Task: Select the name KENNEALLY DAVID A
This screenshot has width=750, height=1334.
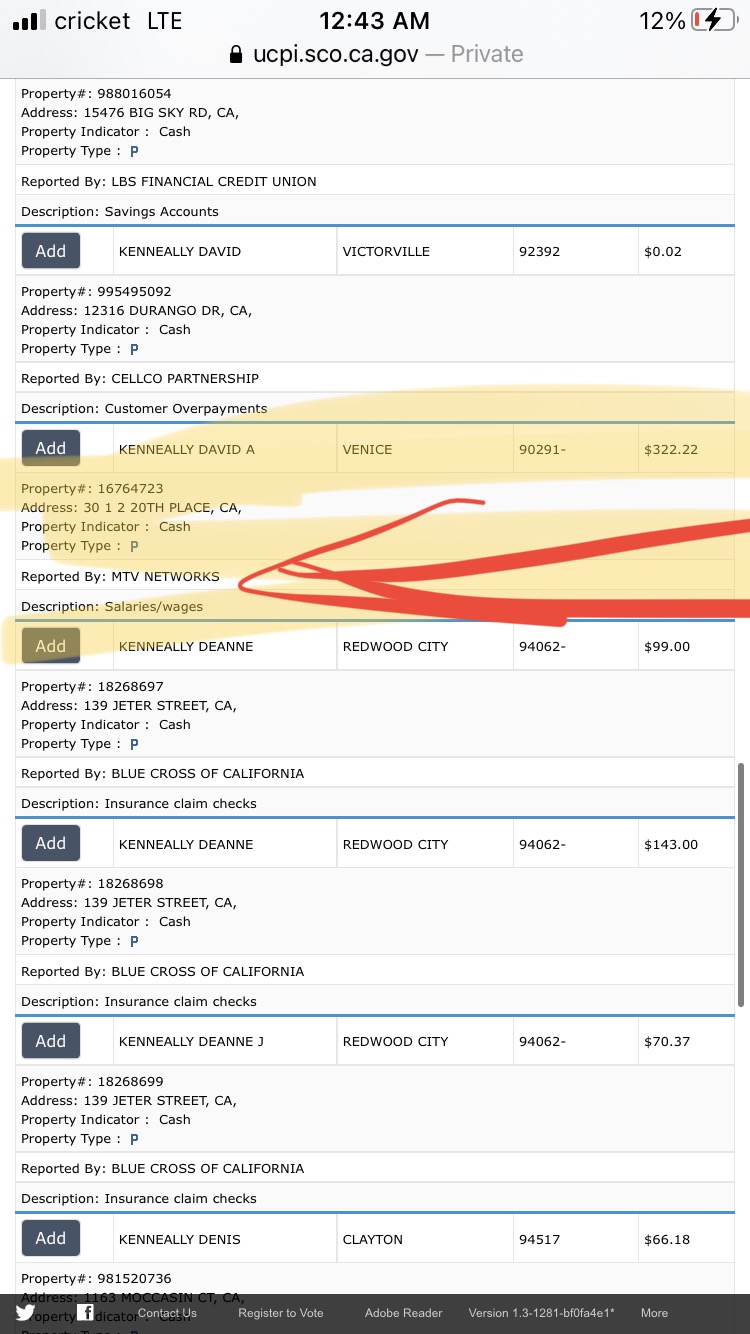Action: point(186,449)
